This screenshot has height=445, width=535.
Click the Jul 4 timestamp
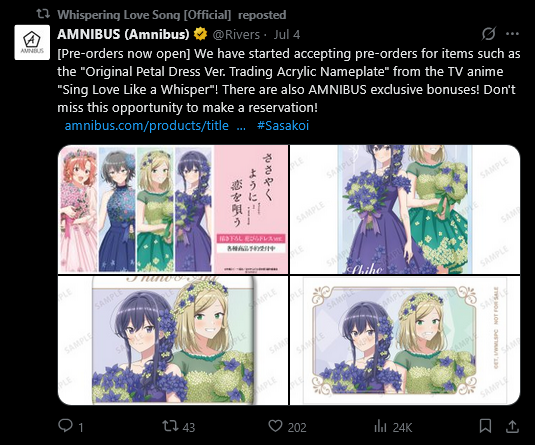[x=287, y=34]
